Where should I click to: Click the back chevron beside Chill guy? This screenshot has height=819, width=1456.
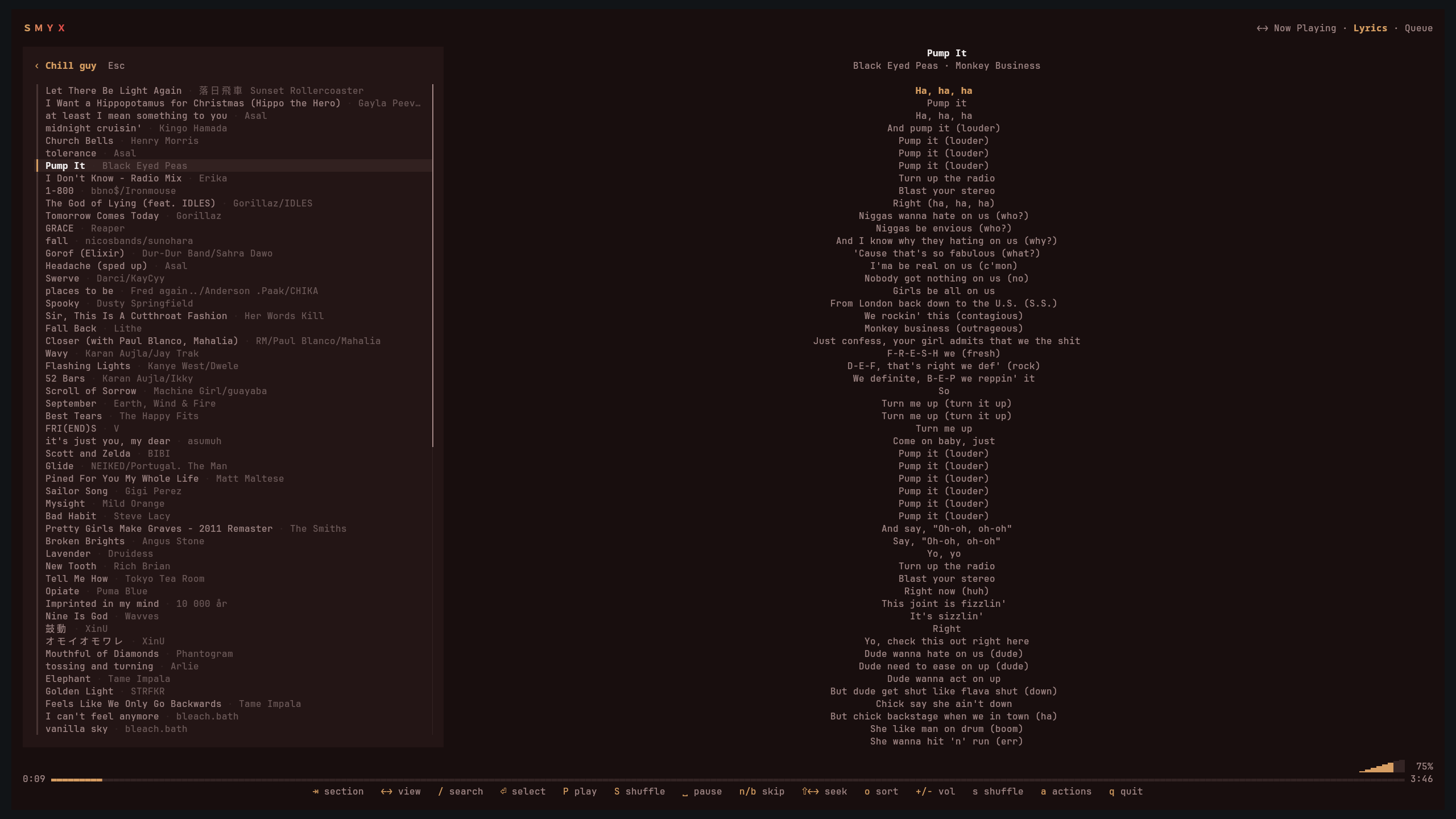(x=37, y=66)
